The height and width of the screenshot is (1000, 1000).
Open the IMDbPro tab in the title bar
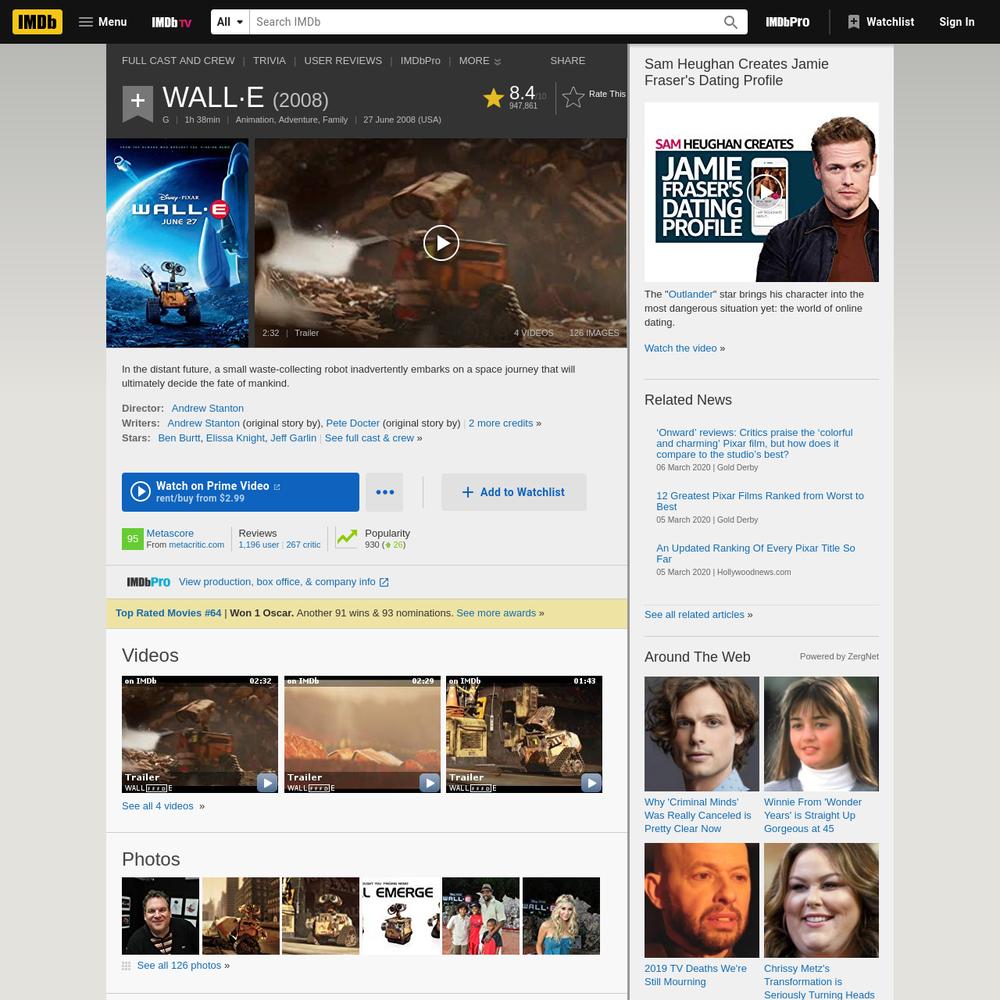[x=420, y=61]
